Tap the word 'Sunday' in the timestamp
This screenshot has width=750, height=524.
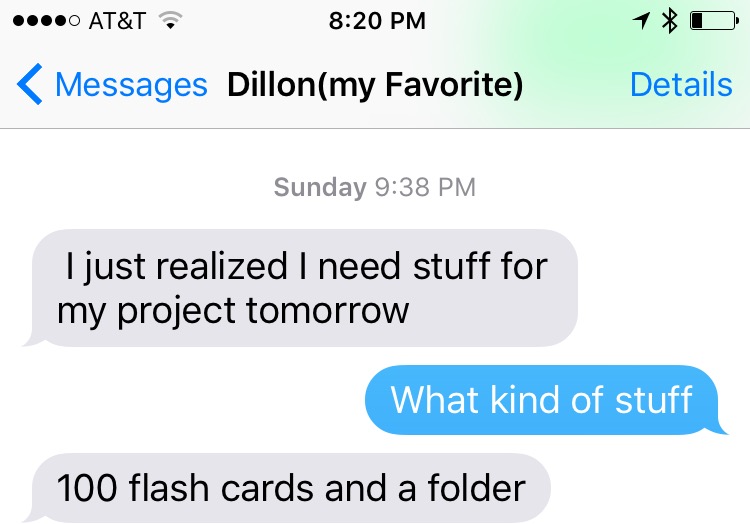tap(320, 187)
